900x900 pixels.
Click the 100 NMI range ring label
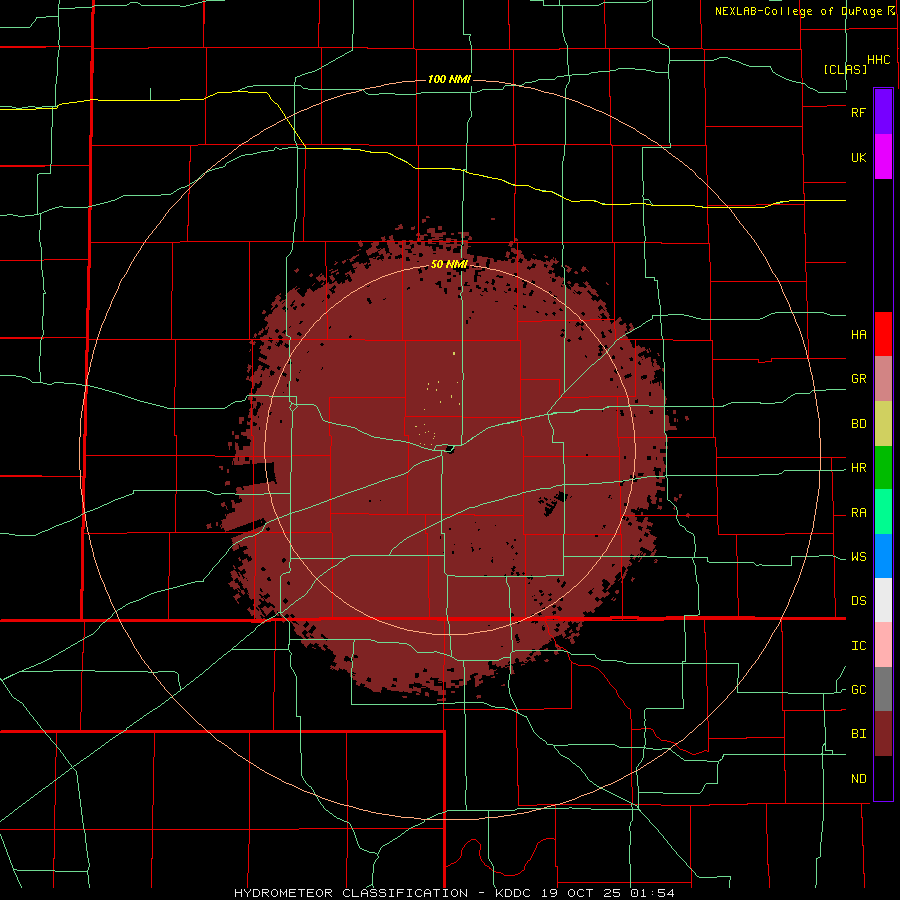[x=449, y=79]
